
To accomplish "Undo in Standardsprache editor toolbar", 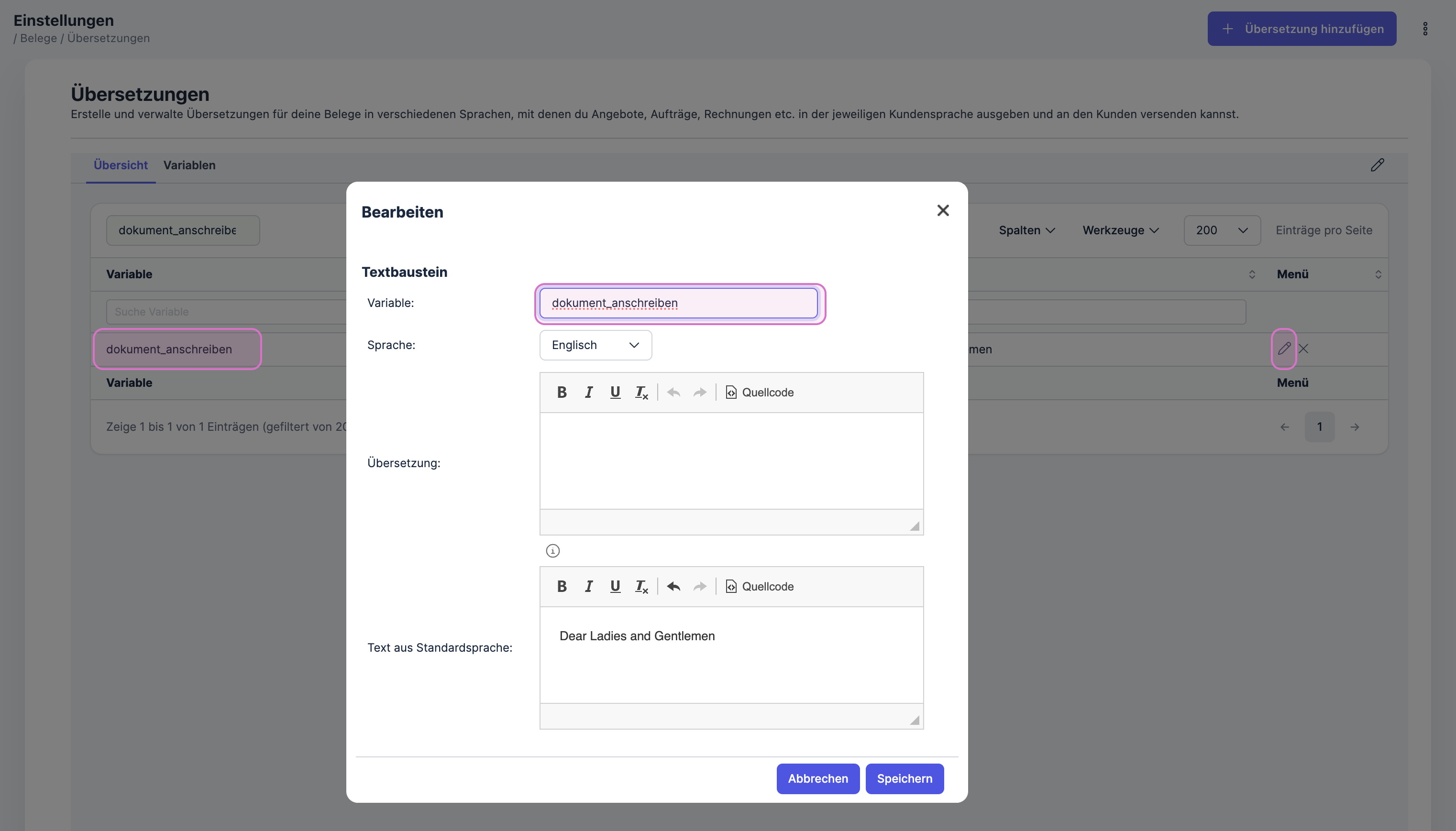I will click(673, 586).
